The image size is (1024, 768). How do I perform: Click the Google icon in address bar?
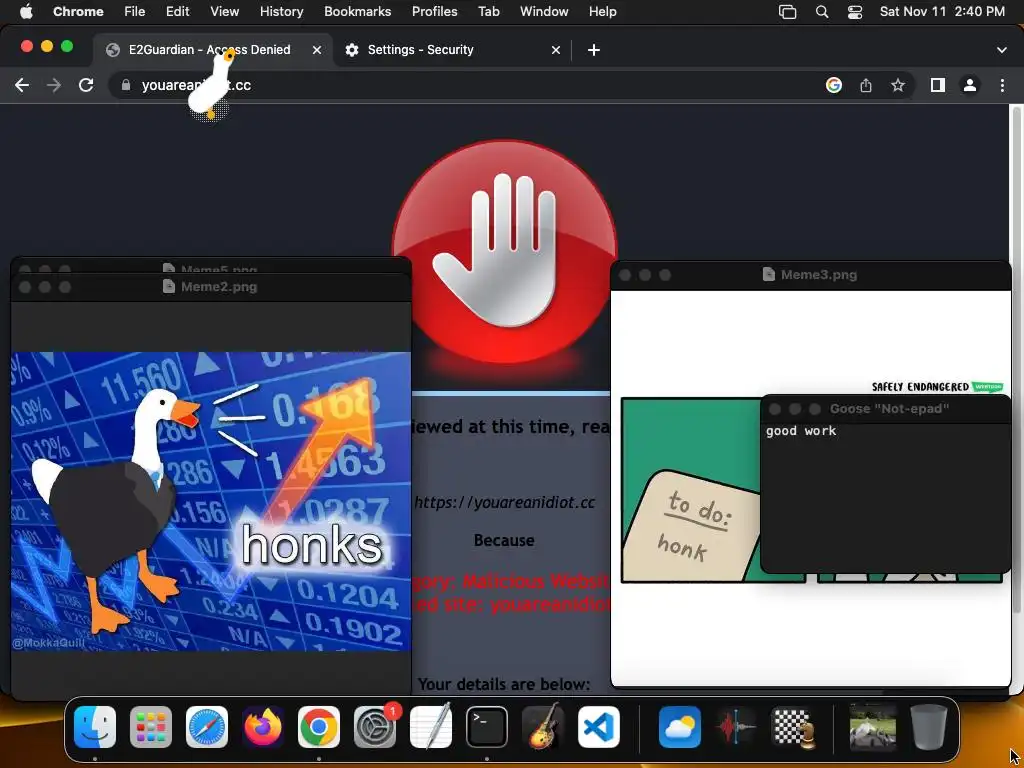tap(833, 85)
